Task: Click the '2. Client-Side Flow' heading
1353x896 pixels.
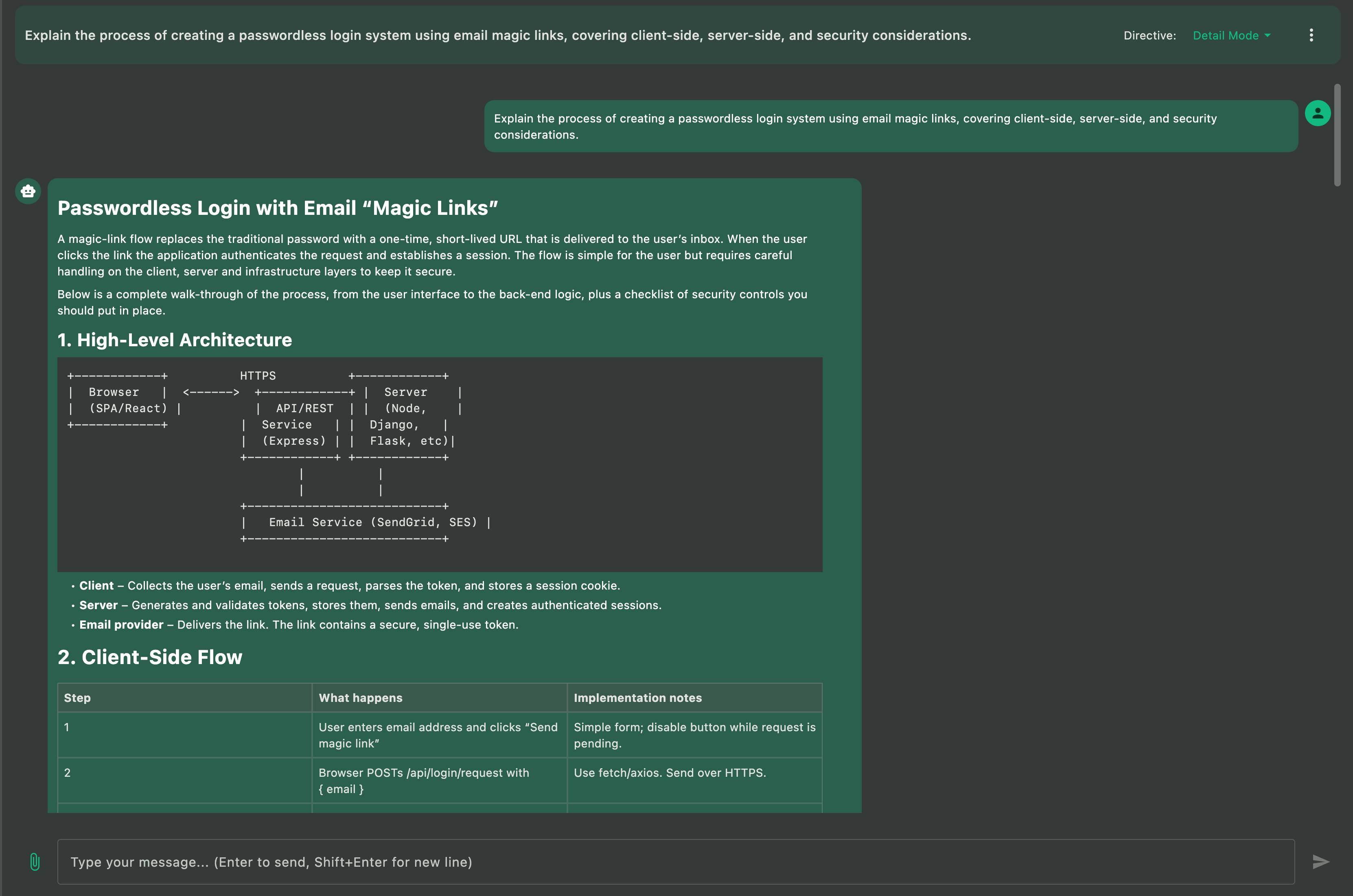Action: coord(150,657)
